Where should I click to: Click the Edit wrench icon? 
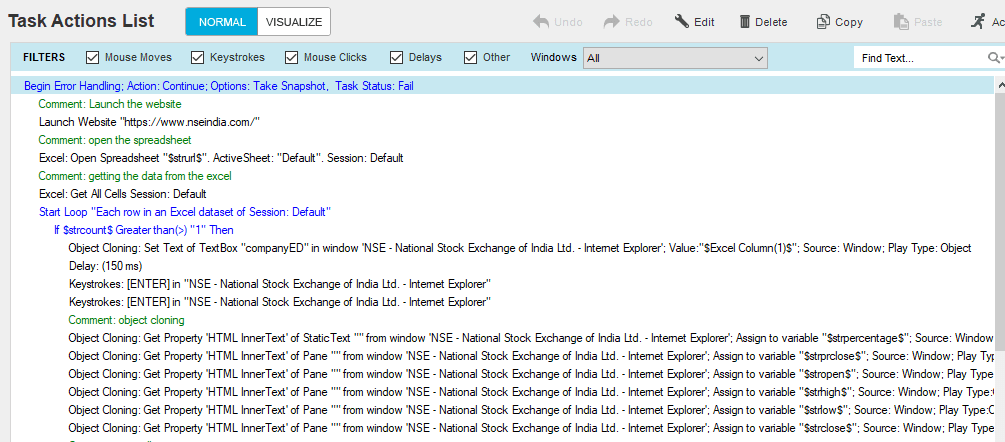pos(681,22)
